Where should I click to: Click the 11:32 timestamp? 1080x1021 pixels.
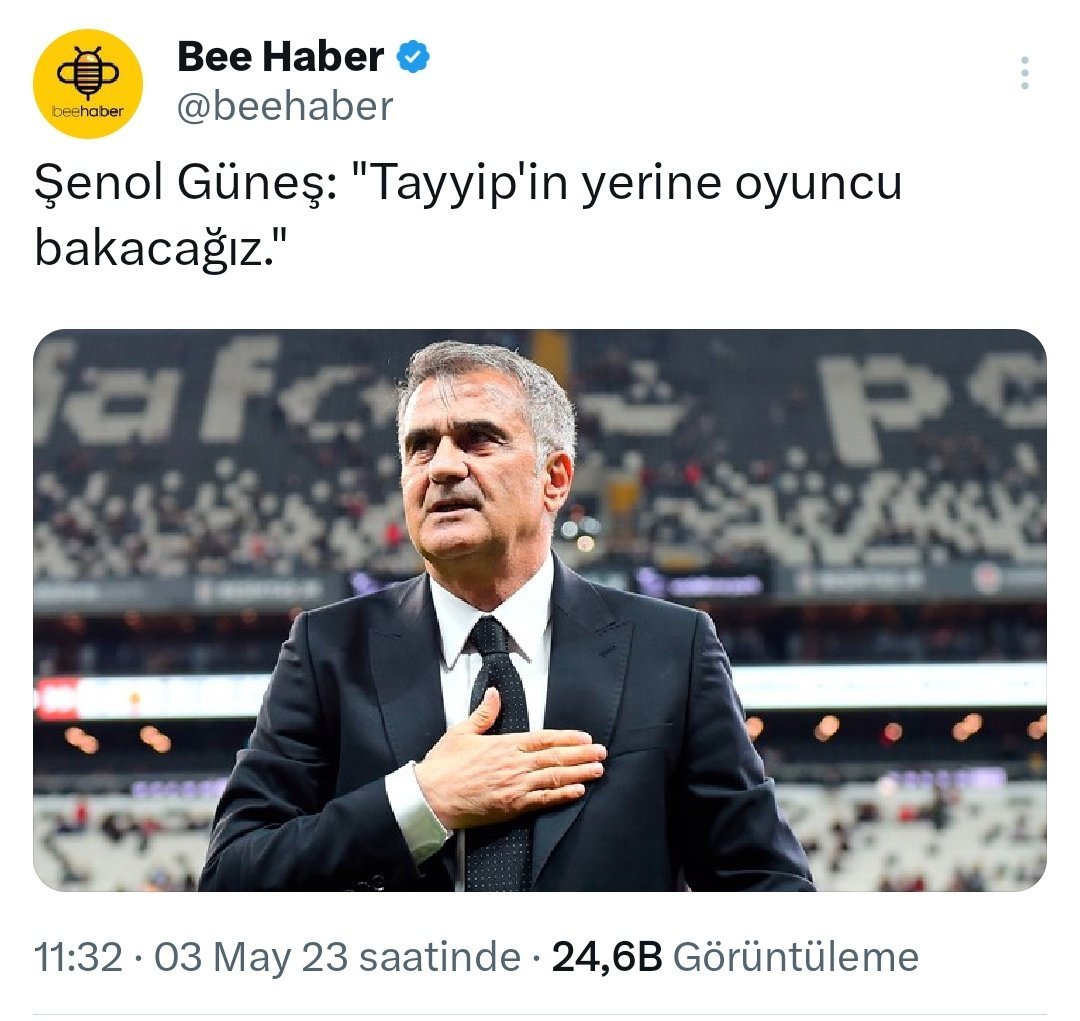coord(79,957)
